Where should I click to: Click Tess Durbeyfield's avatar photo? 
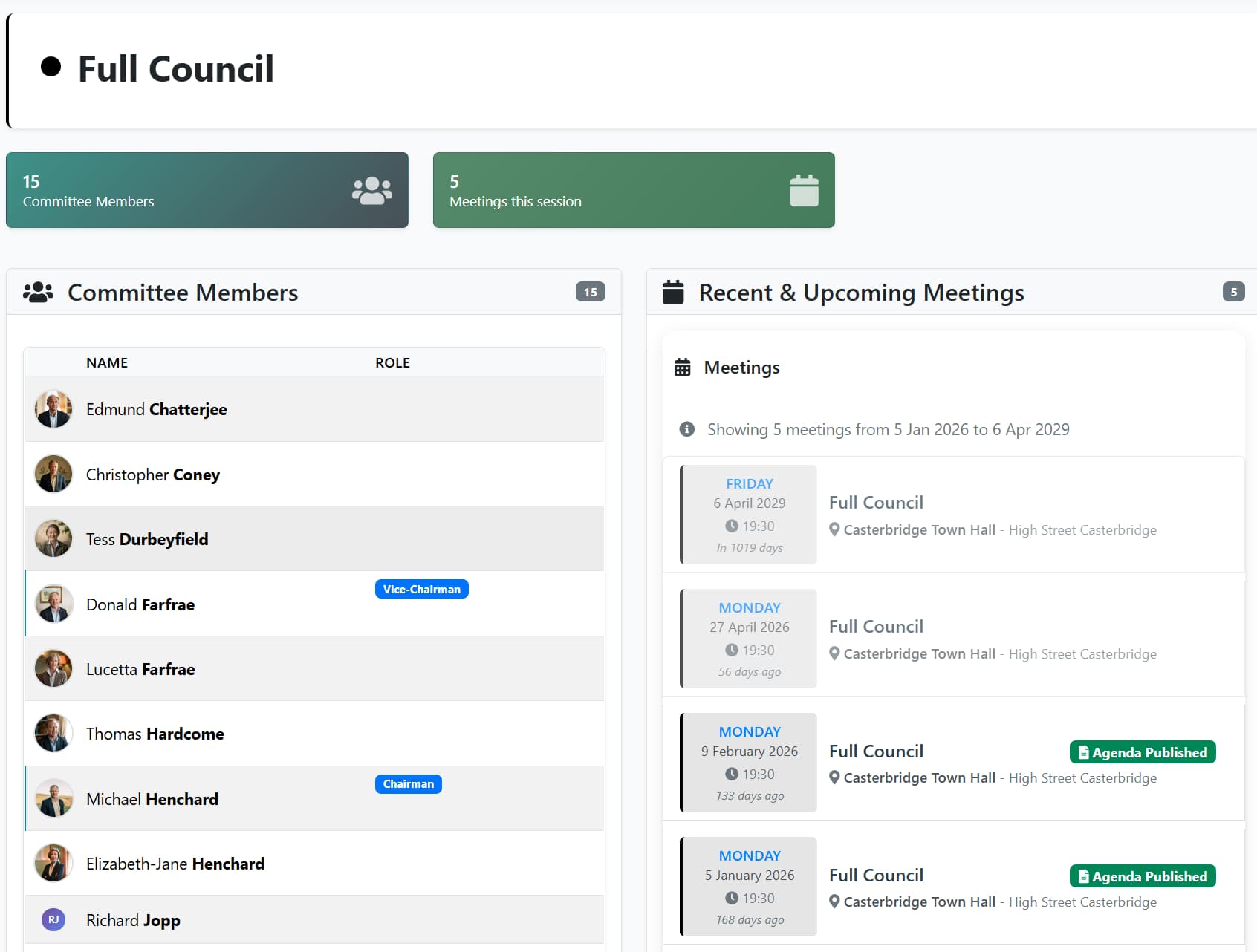(53, 538)
